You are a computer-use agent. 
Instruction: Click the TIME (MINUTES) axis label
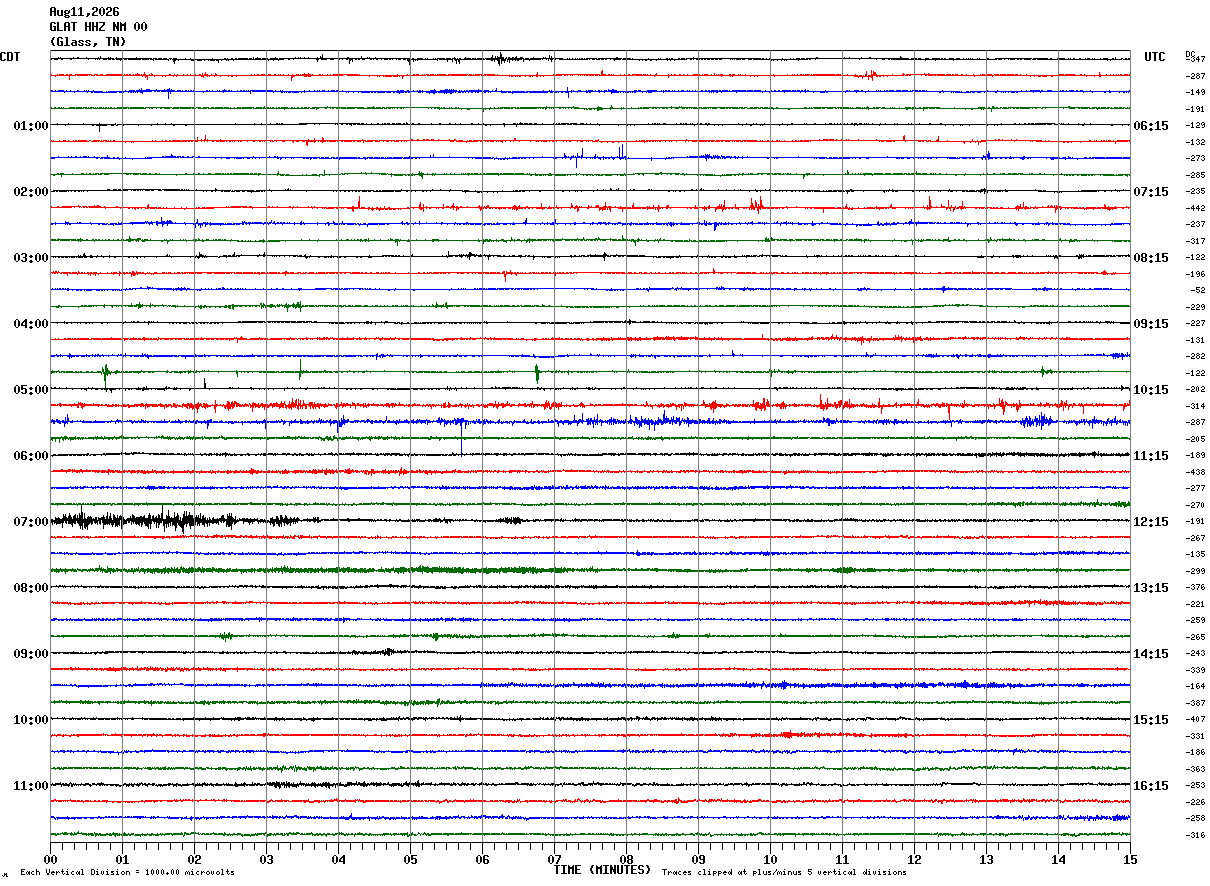tap(602, 870)
